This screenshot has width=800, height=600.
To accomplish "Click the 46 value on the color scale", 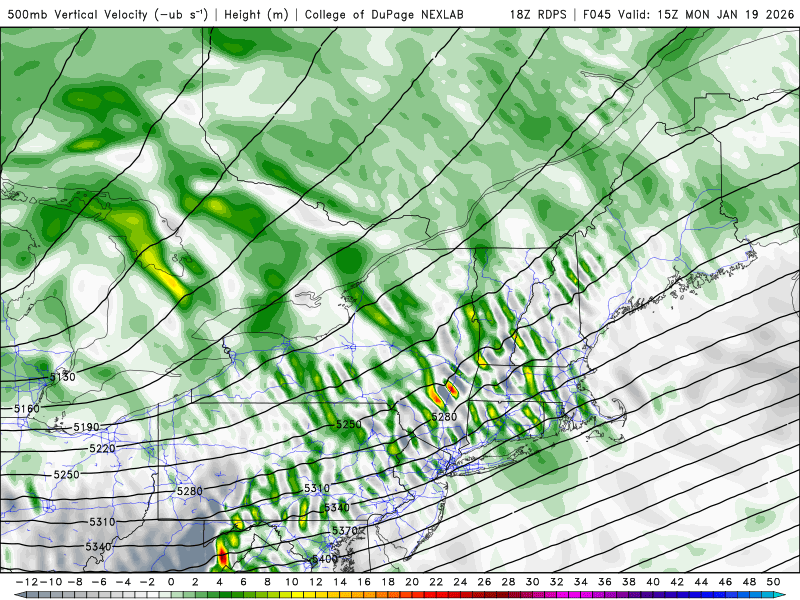I will click(x=726, y=582).
